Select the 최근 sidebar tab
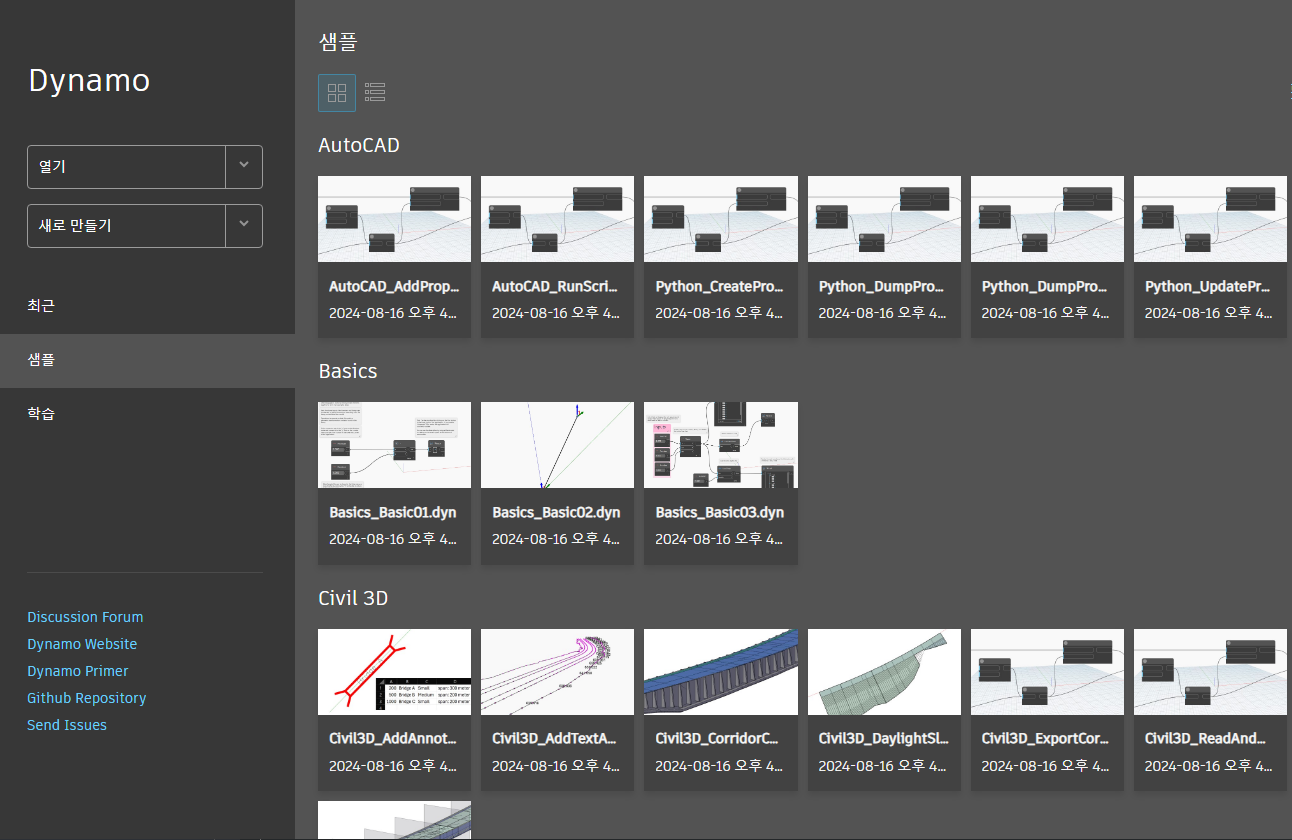1292x840 pixels. point(41,305)
